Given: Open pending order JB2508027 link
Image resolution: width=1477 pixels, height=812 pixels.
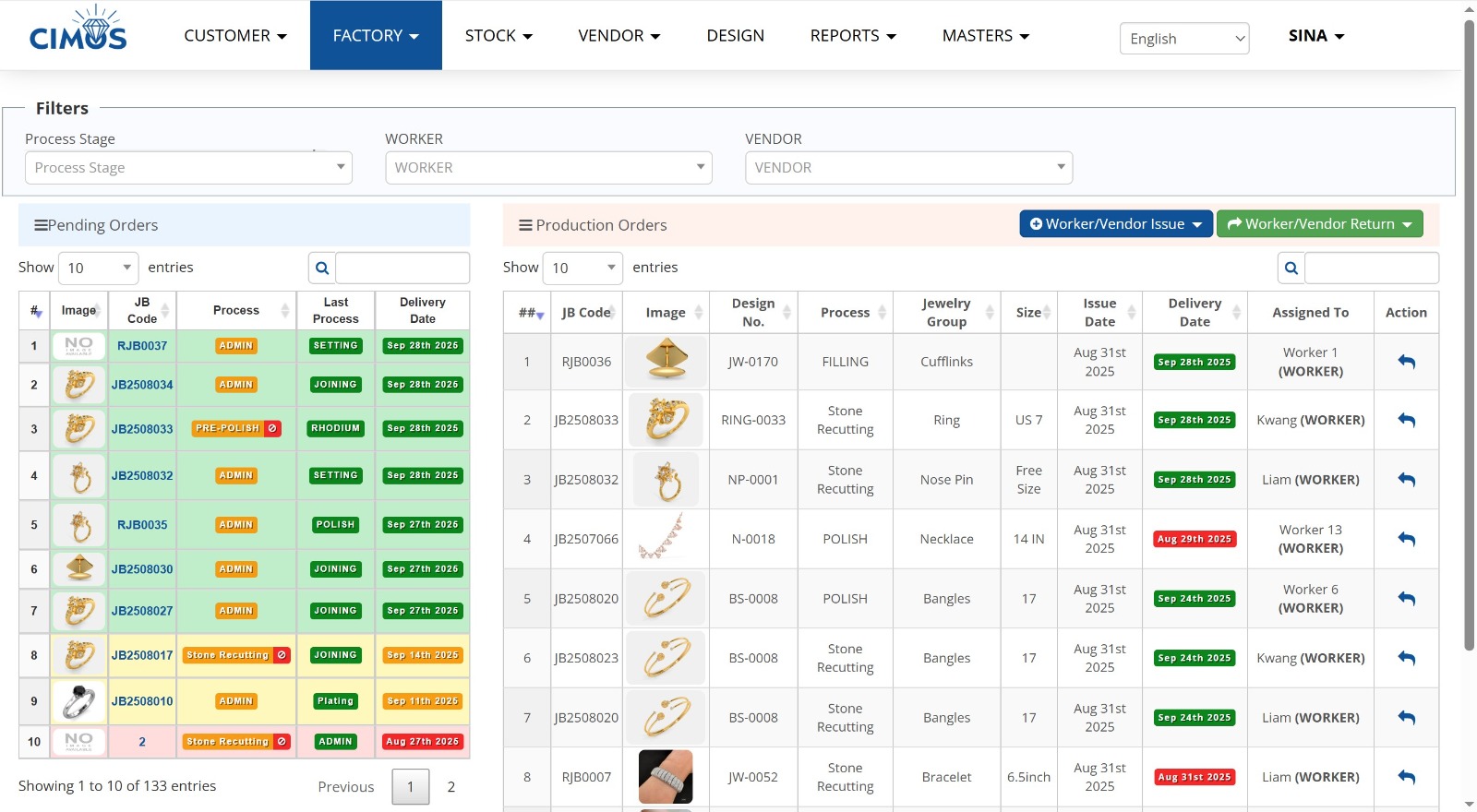Looking at the screenshot, I should coord(142,611).
